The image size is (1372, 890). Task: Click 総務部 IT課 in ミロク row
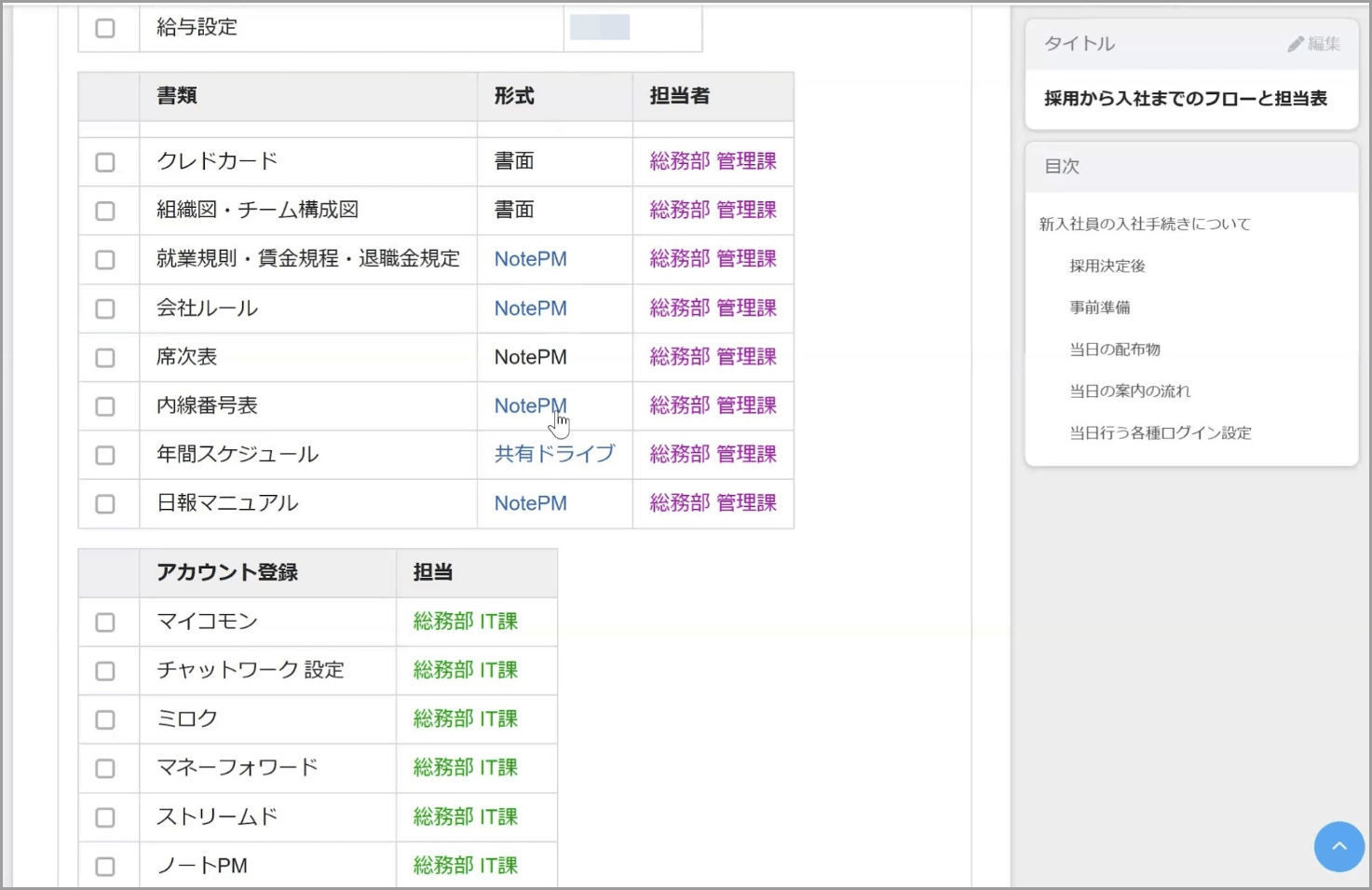coord(465,719)
